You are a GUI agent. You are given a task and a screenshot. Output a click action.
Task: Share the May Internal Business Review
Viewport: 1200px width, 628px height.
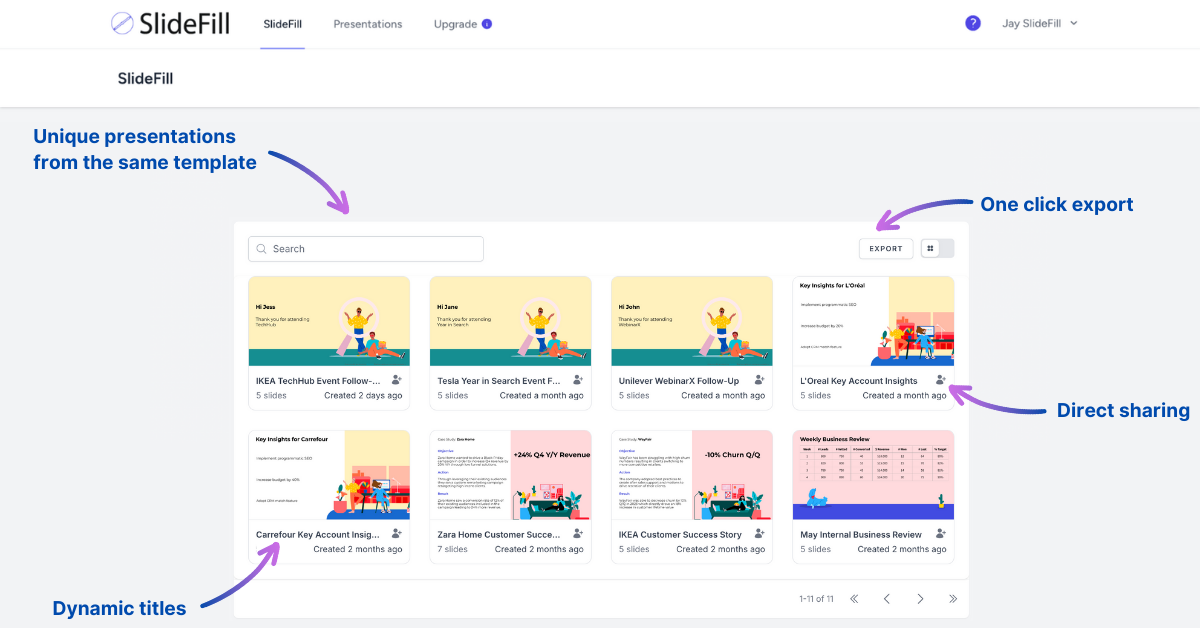click(x=940, y=535)
